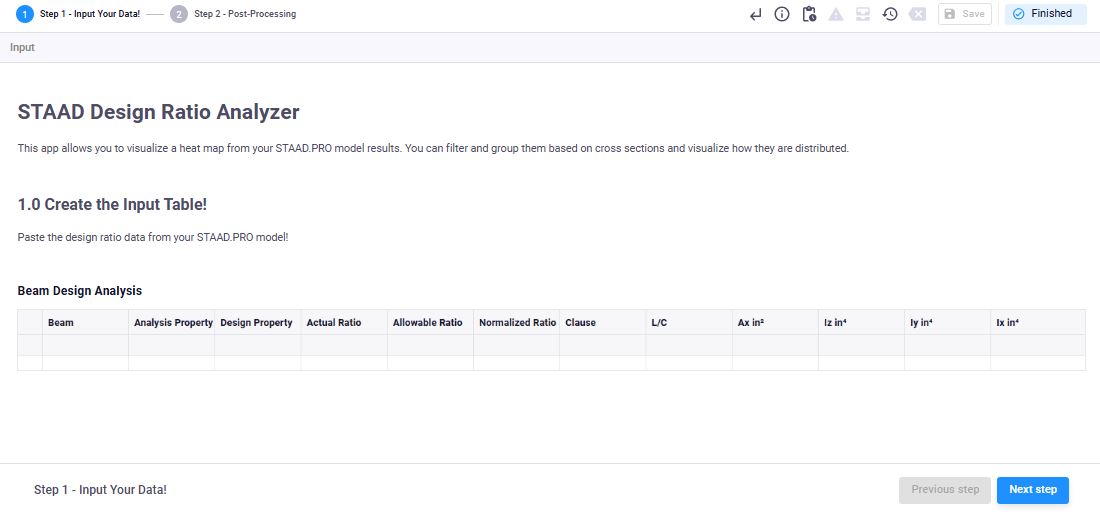Select the Analysis Property column header
Viewport: 1100px width, 514px height.
tap(172, 323)
